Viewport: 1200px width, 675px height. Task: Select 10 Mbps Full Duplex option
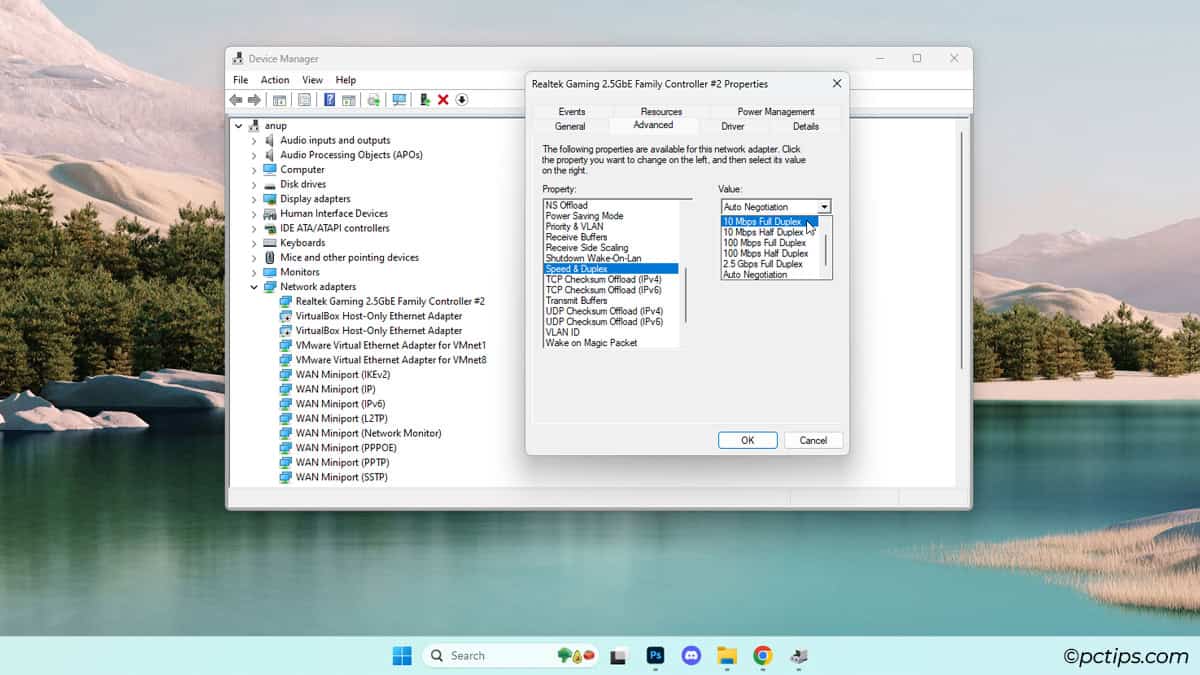click(769, 221)
